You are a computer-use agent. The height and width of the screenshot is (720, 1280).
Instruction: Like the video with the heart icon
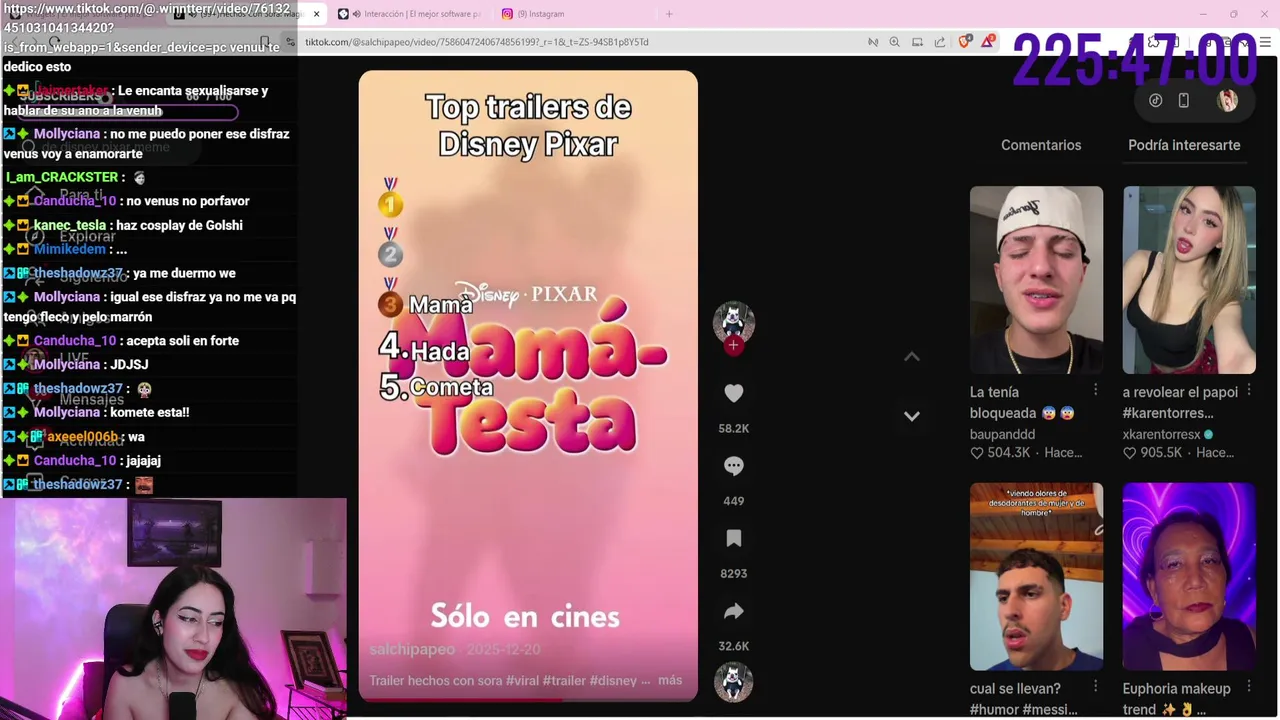pyautogui.click(x=733, y=393)
